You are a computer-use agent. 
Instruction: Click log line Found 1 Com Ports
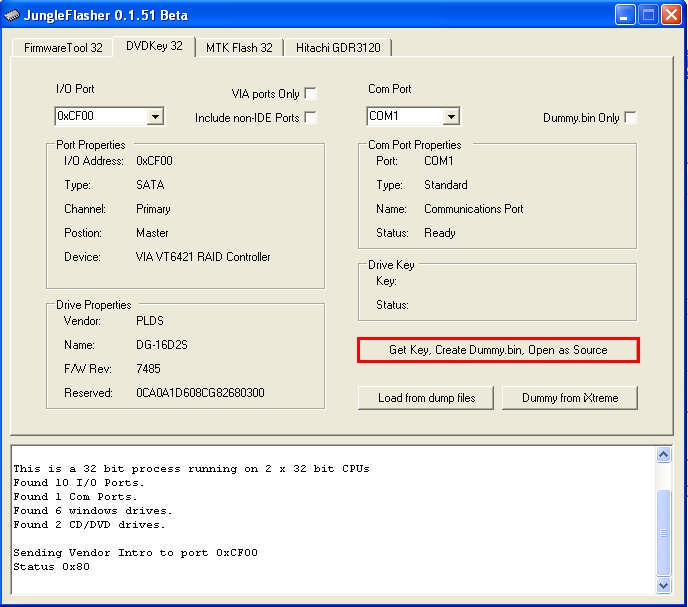pos(75,496)
